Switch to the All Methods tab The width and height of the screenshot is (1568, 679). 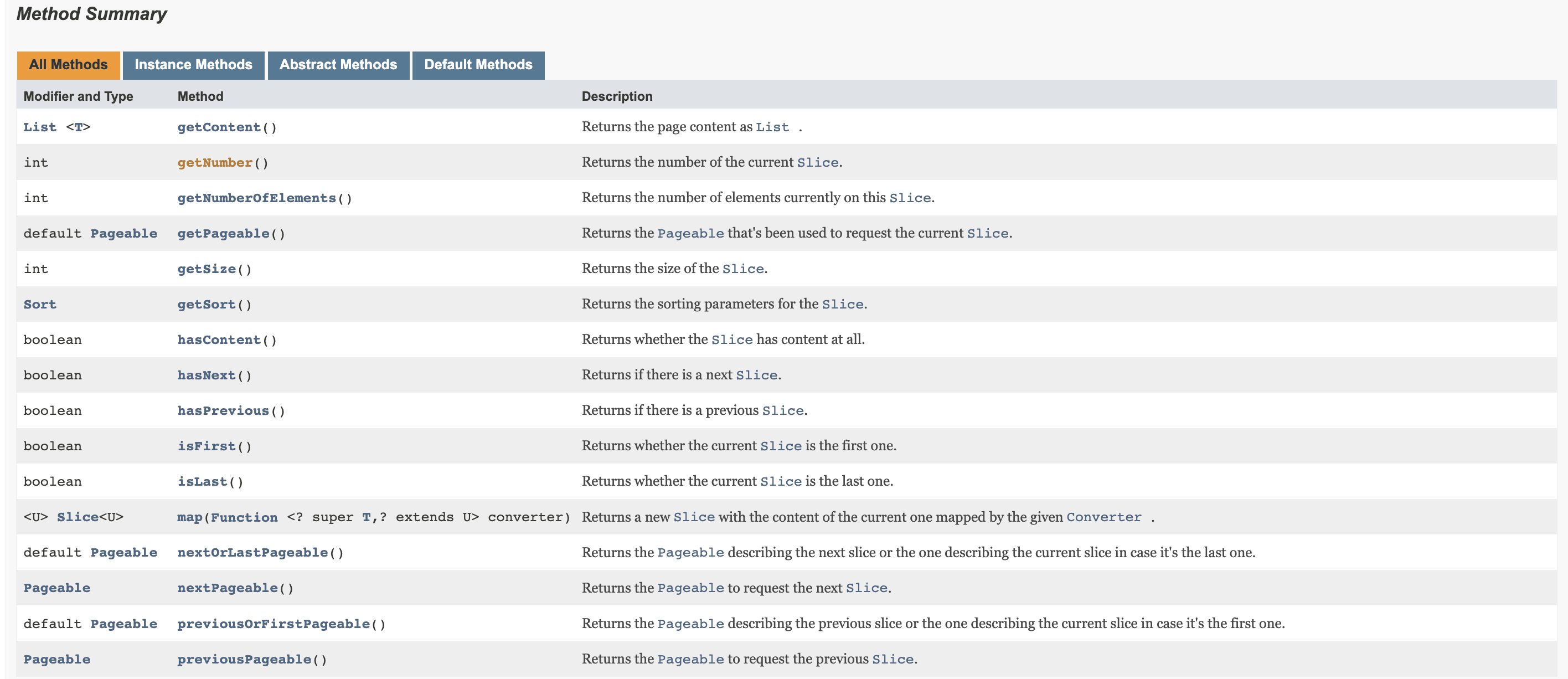(68, 65)
